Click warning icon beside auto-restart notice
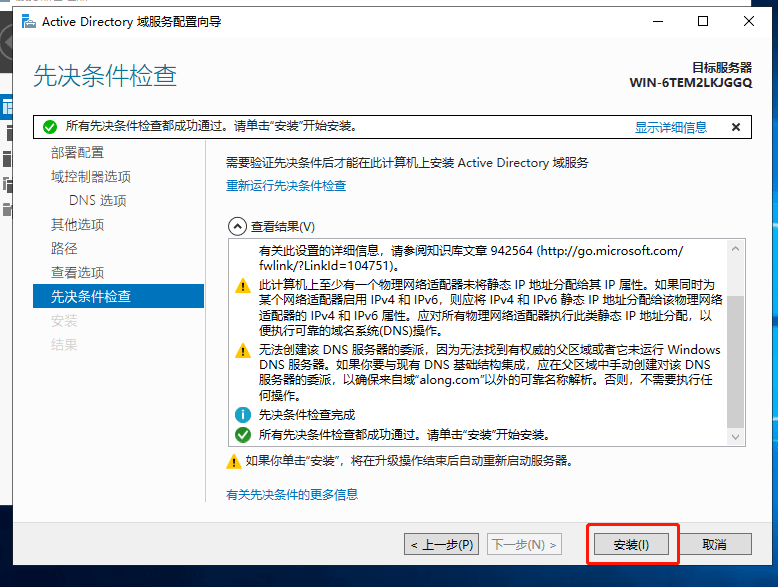778x587 pixels. [233, 461]
